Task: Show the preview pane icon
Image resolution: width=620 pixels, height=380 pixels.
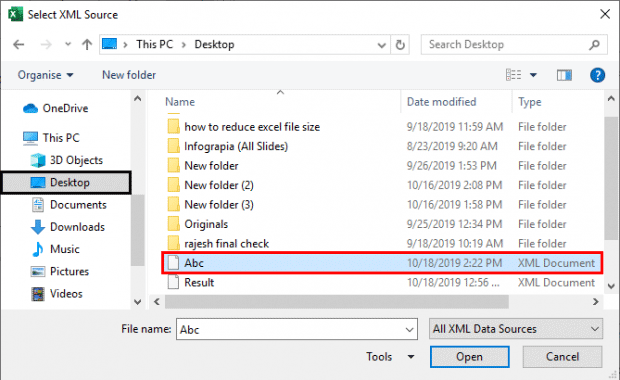Action: 564,75
